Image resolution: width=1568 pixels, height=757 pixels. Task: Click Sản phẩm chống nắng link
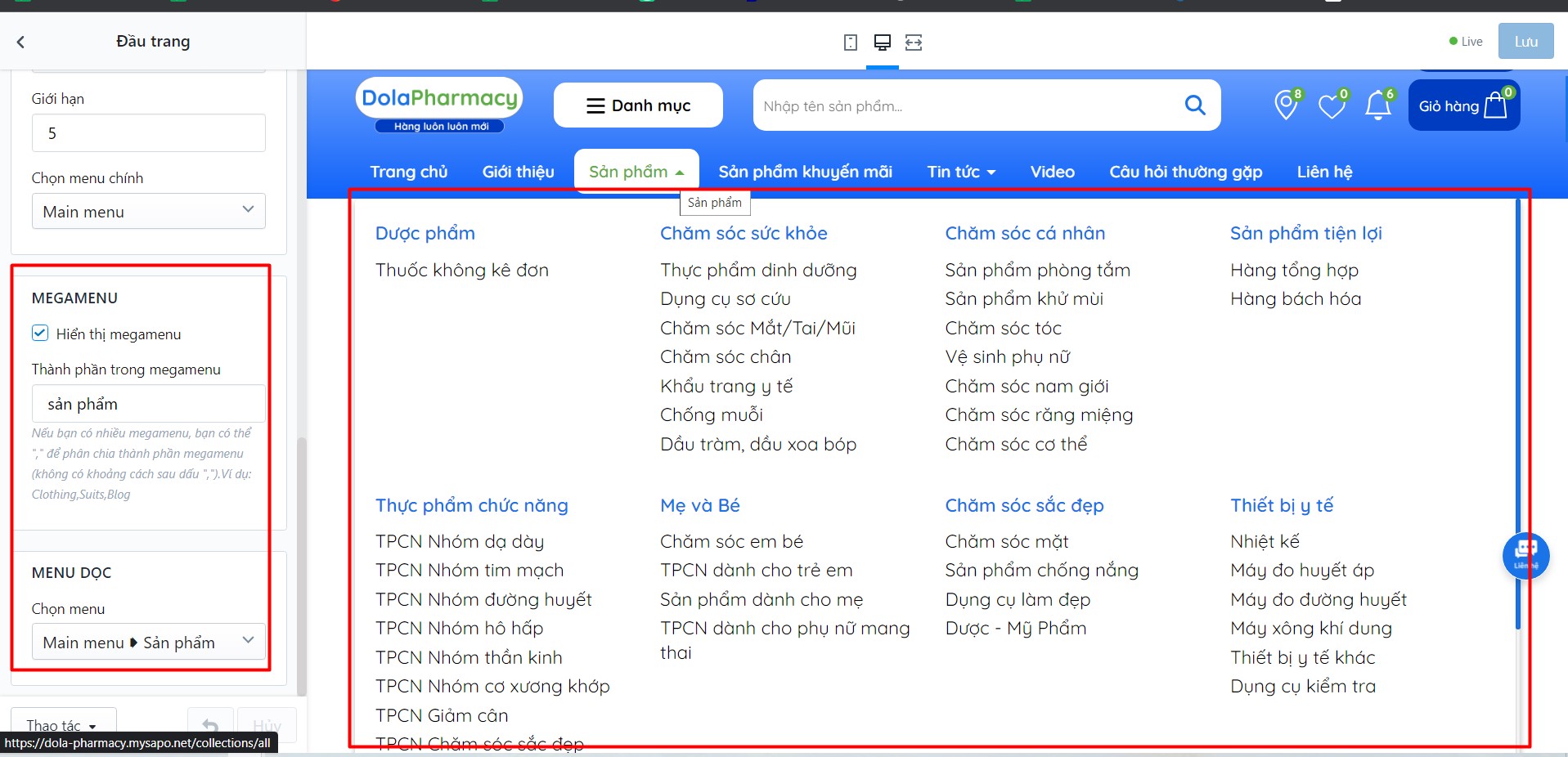(1041, 570)
